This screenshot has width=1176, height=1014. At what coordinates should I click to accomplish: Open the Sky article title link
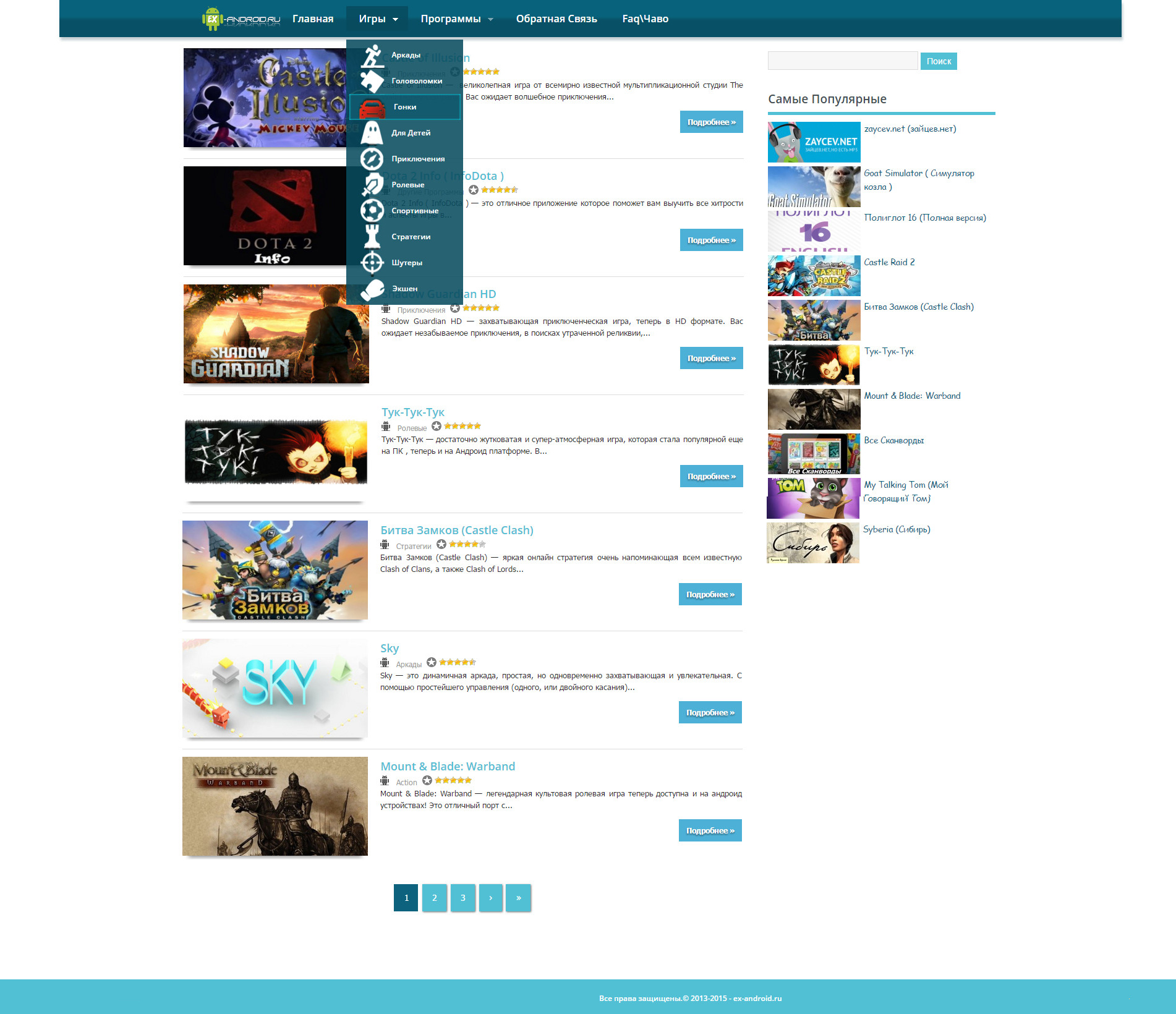pyautogui.click(x=390, y=649)
